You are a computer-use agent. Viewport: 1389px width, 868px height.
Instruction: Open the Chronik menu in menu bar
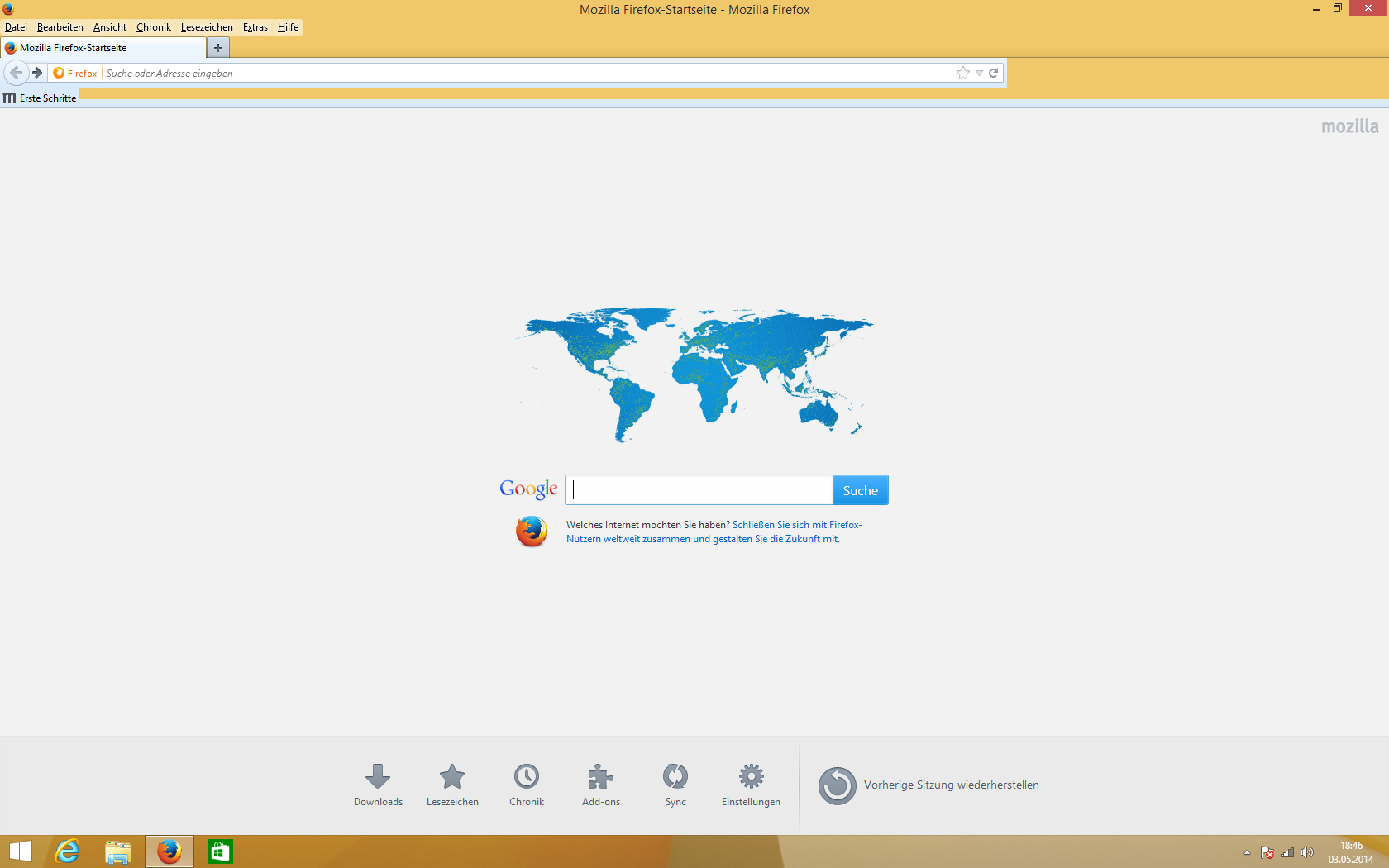154,27
